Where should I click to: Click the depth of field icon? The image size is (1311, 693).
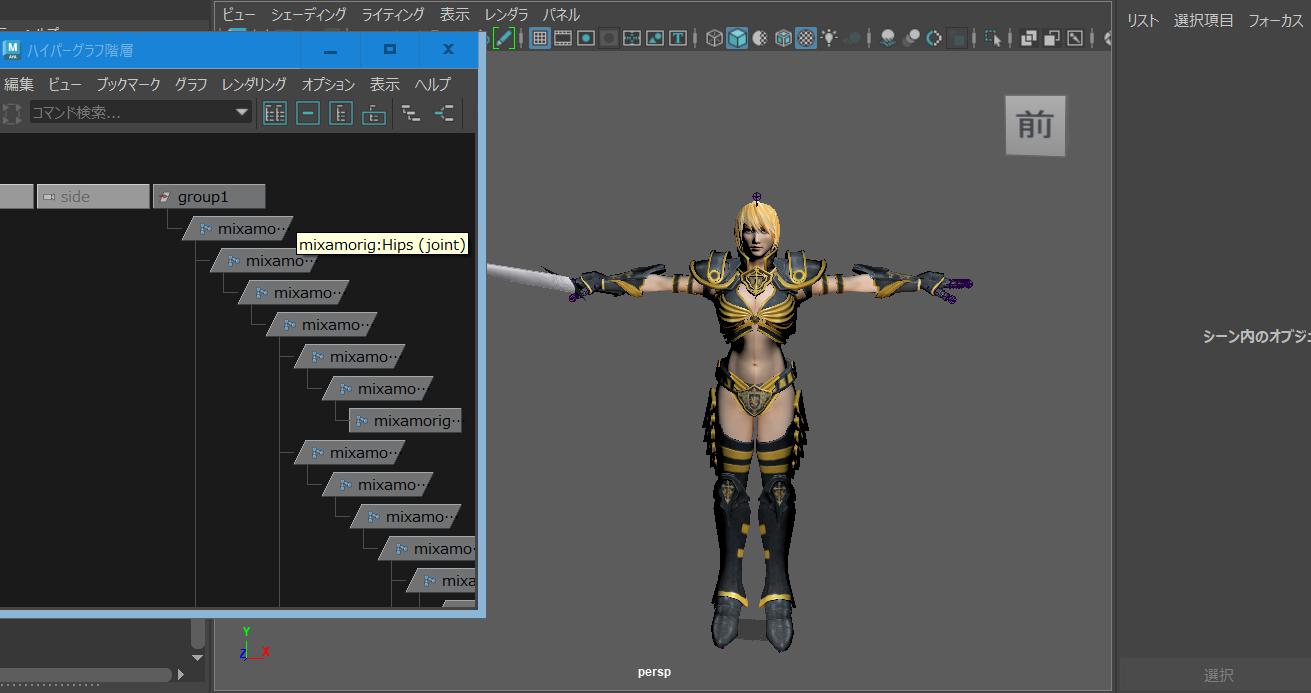point(957,38)
